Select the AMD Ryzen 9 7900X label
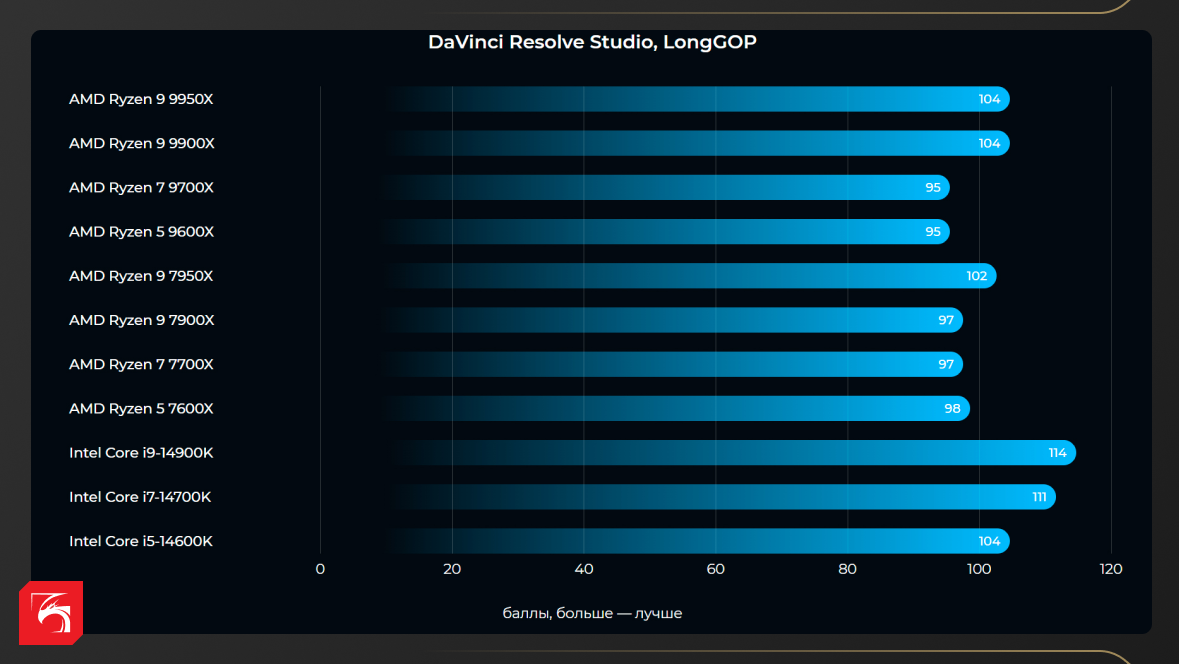Viewport: 1179px width, 664px height. coord(142,320)
